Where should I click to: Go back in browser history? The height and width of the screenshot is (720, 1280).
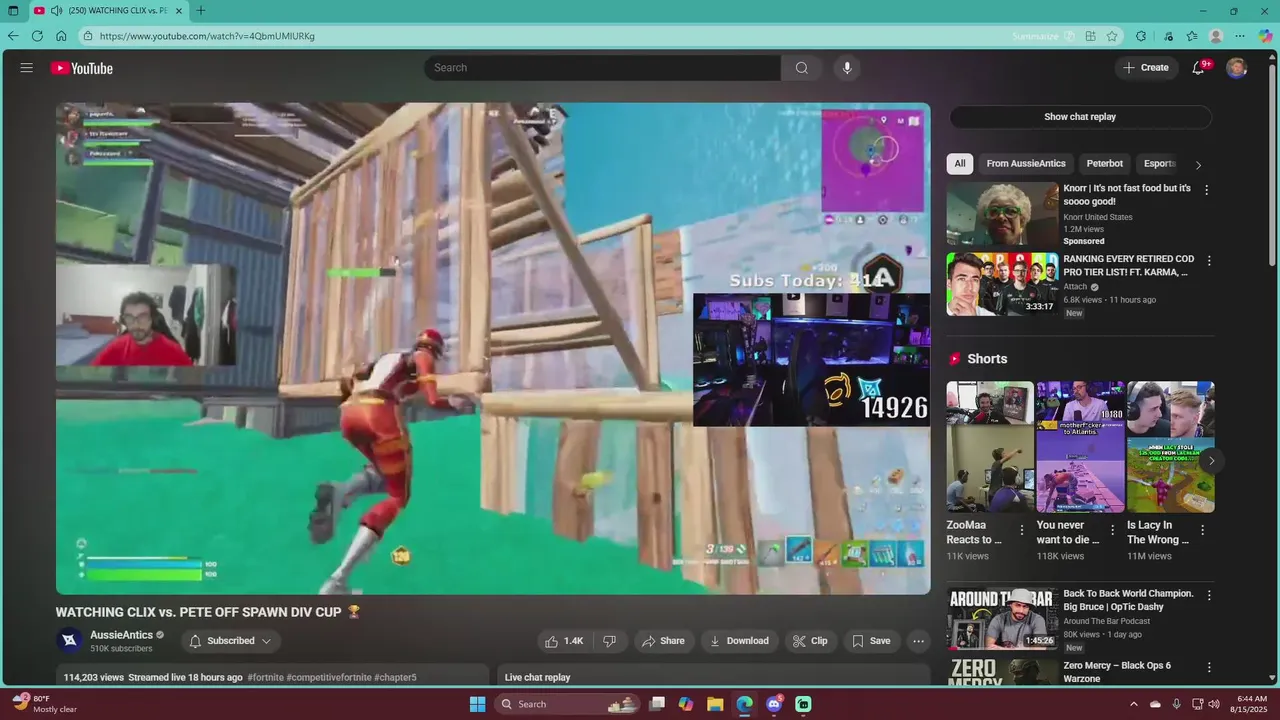click(x=13, y=36)
